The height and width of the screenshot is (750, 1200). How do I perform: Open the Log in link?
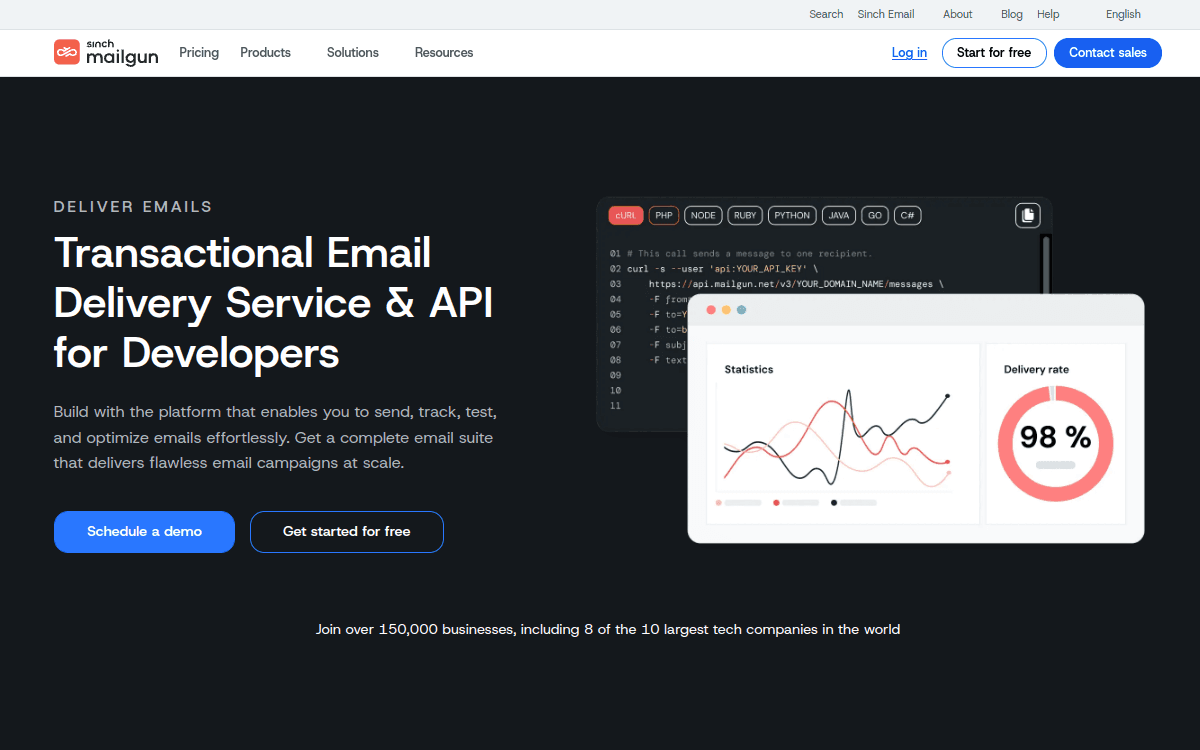[908, 52]
